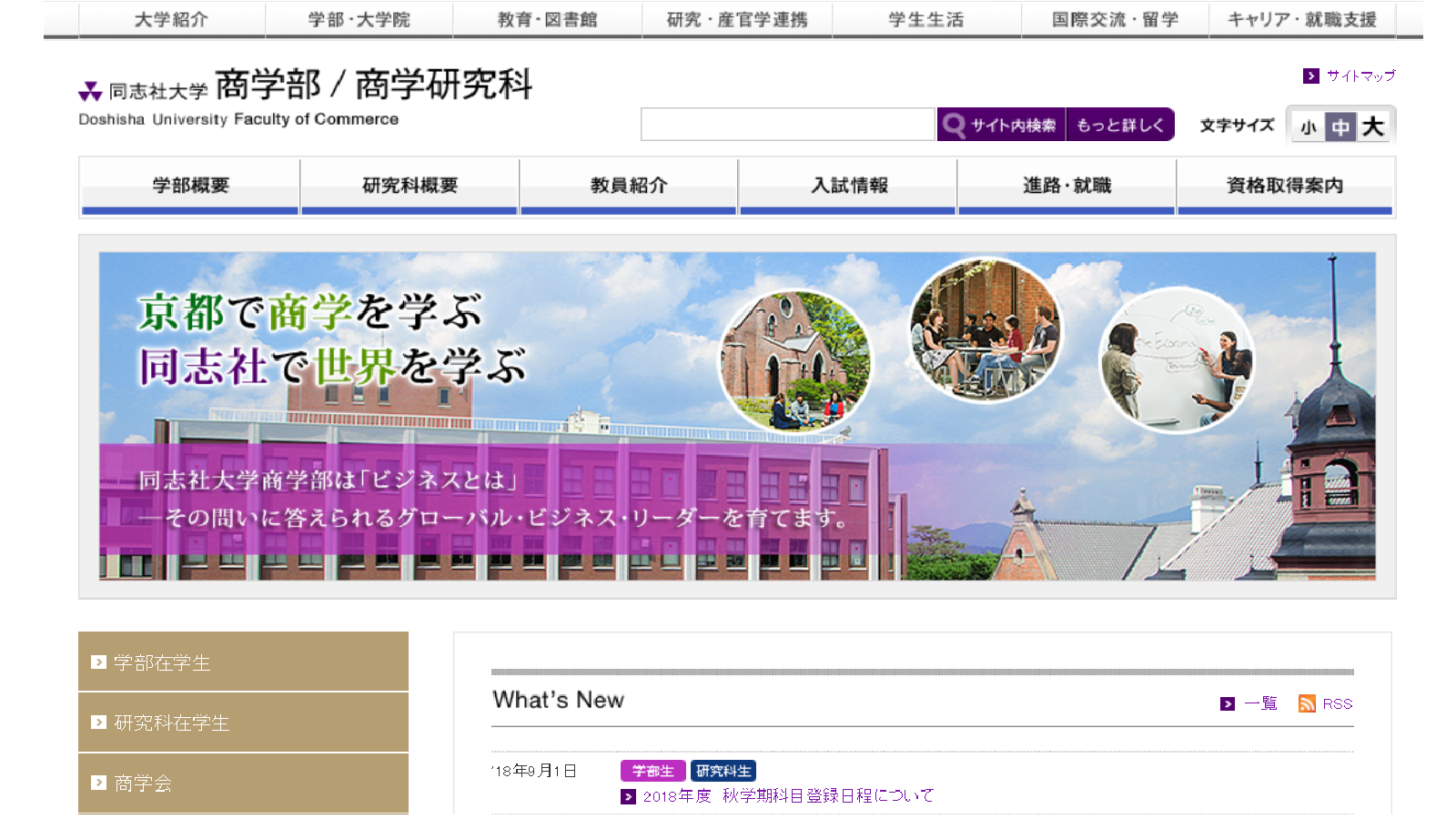Open 学生生活 top menu item
1456x819 pixels.
tap(926, 19)
